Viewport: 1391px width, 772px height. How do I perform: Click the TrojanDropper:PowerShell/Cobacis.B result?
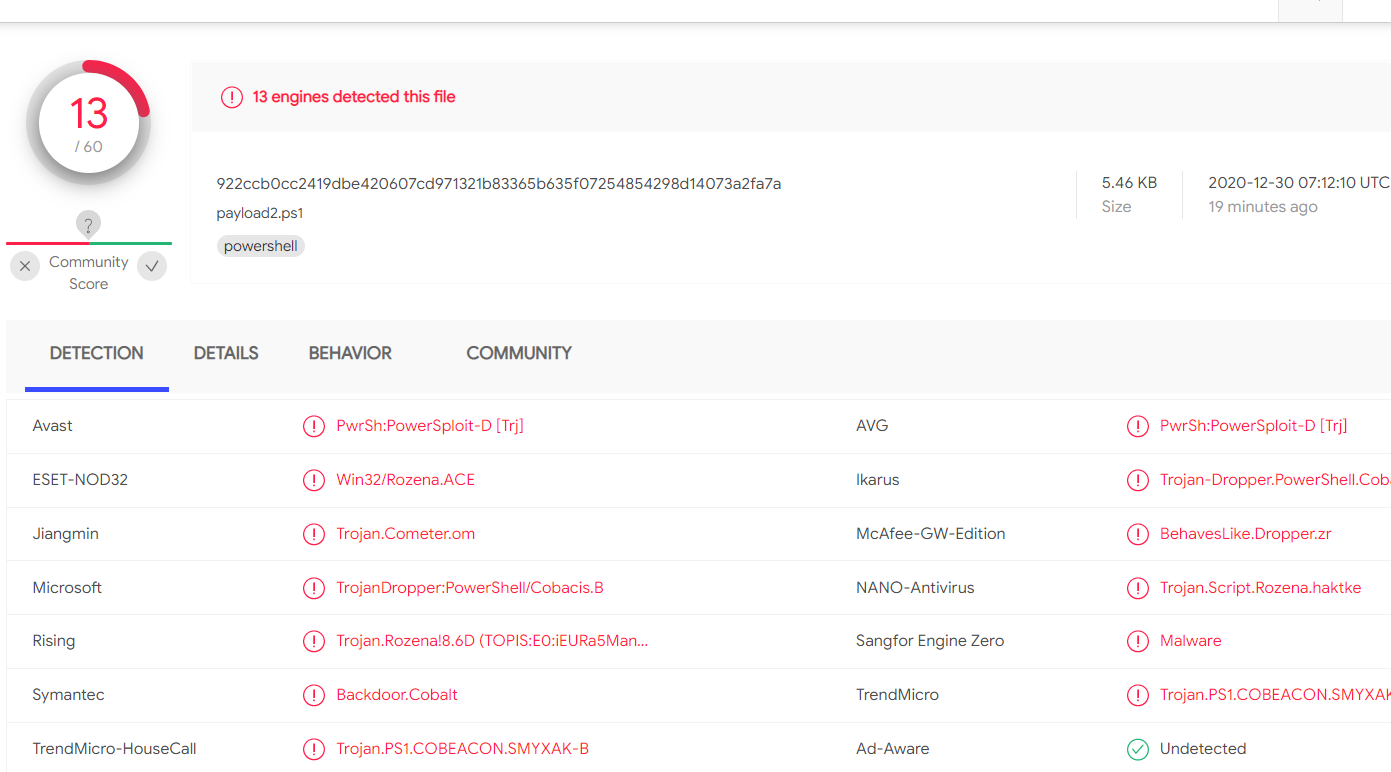(x=470, y=588)
